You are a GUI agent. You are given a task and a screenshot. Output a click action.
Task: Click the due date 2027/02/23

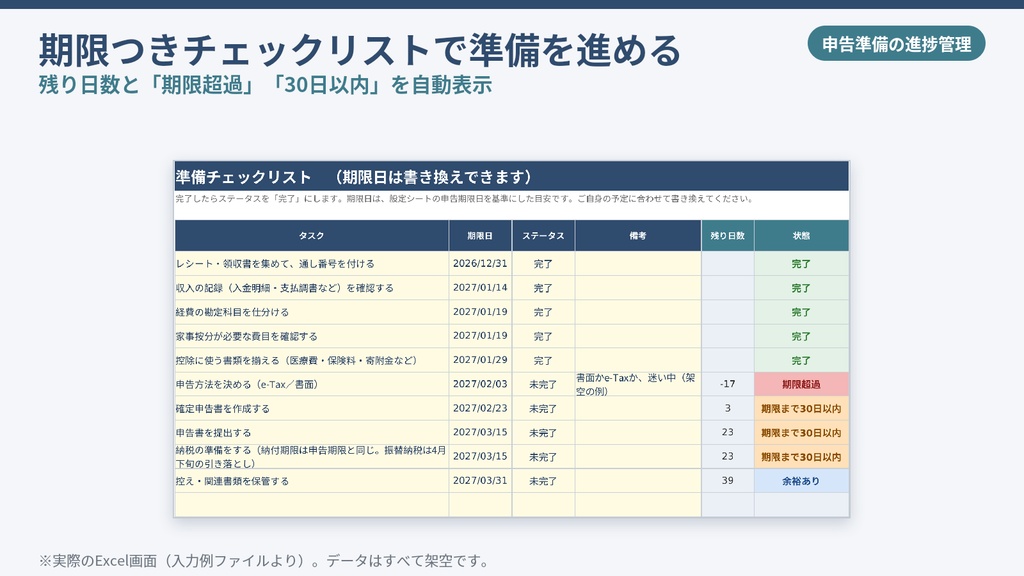480,408
